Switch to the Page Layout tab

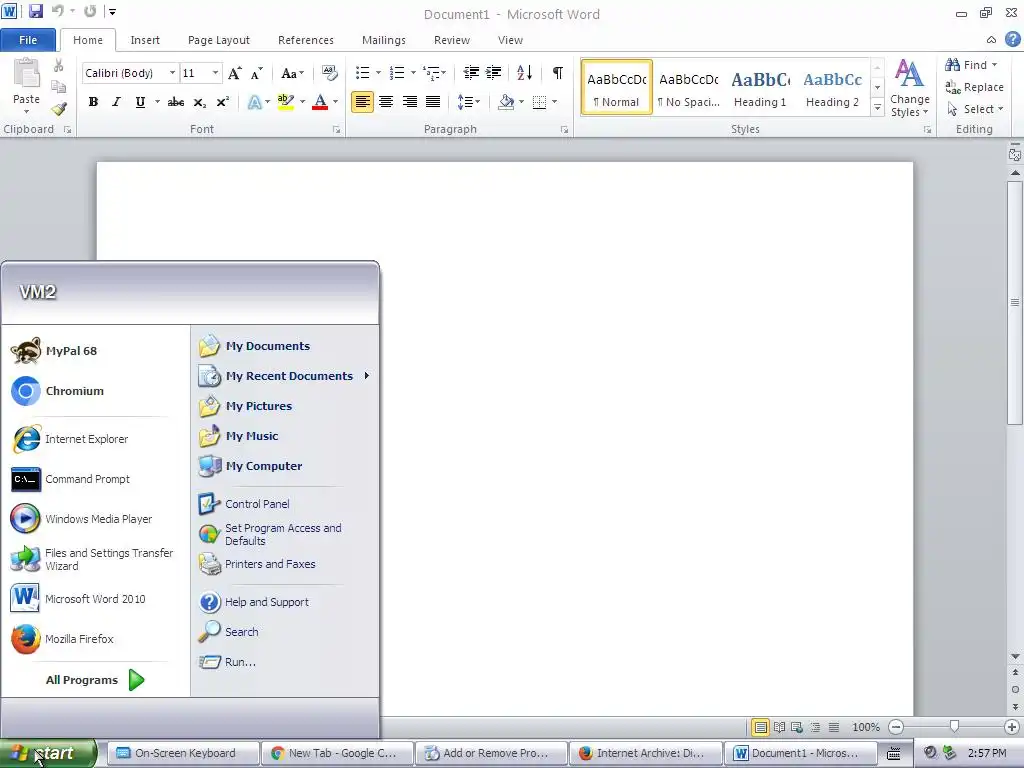pos(219,40)
